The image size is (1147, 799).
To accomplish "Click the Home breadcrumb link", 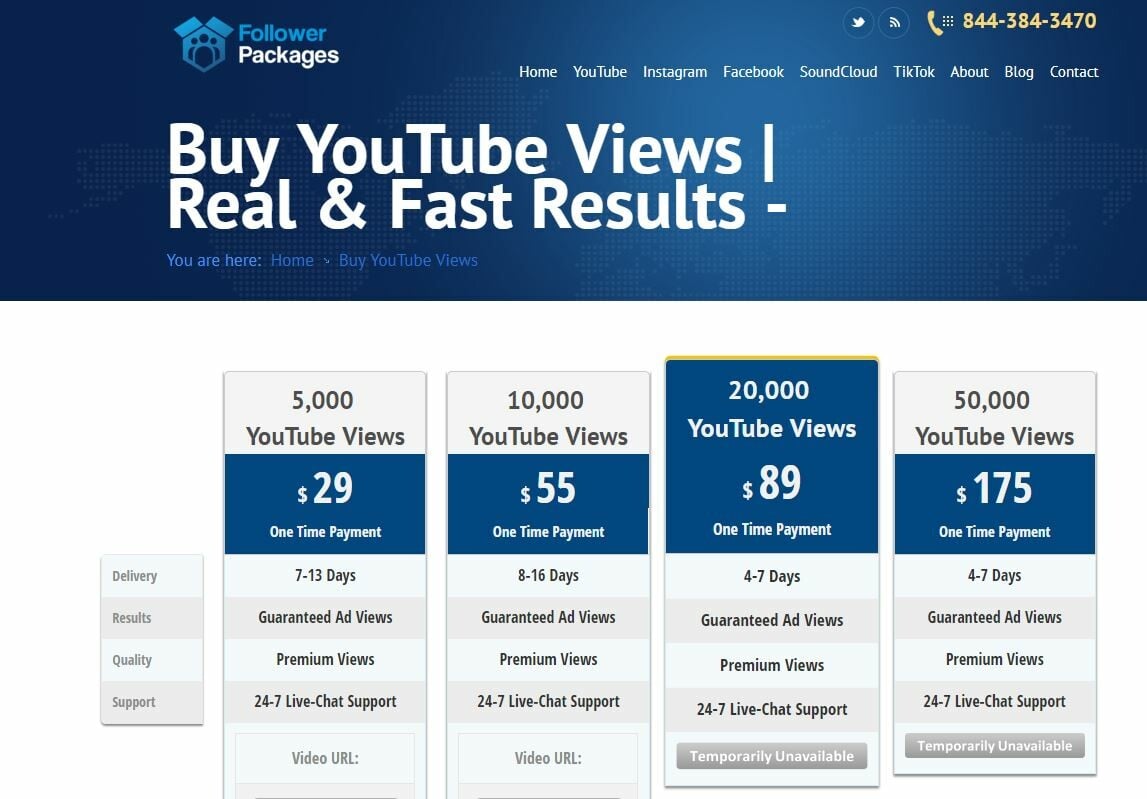I will pos(292,260).
